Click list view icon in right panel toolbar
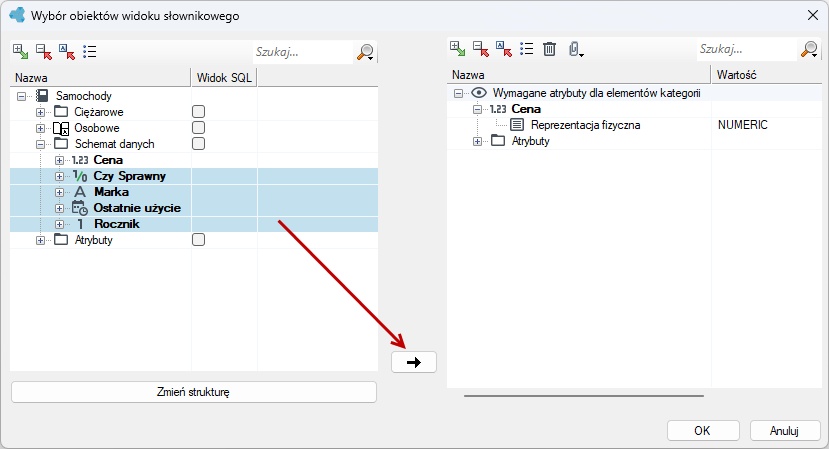Viewport: 829px width, 449px height. pyautogui.click(x=527, y=49)
